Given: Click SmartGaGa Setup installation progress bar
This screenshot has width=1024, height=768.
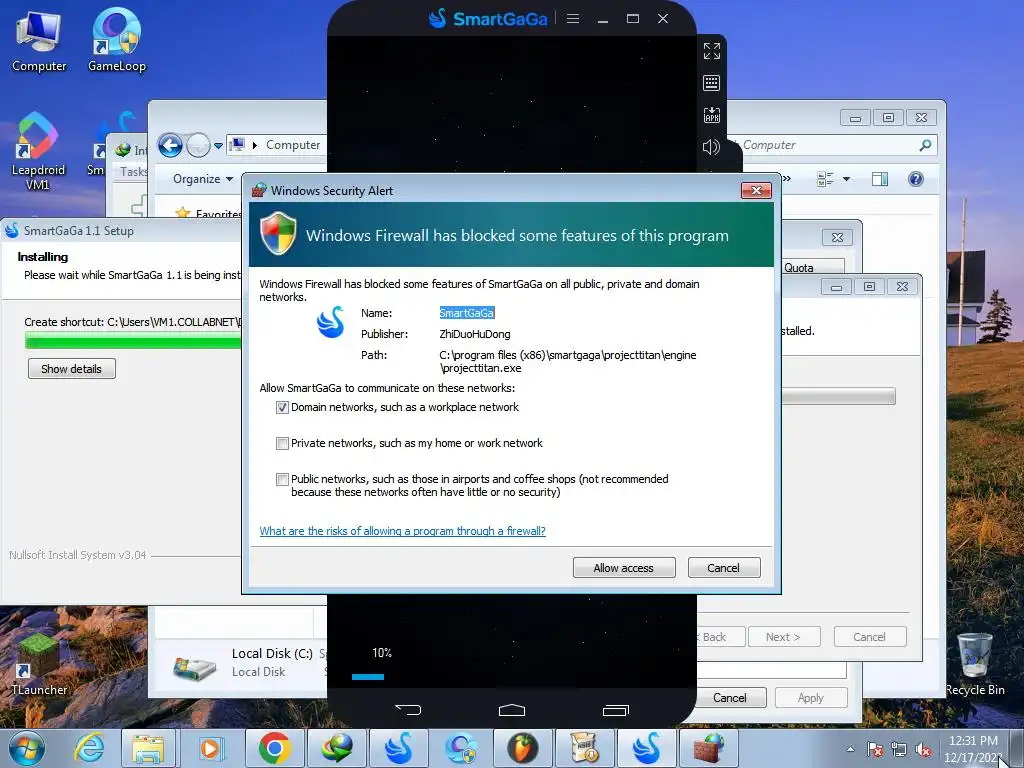Looking at the screenshot, I should click(x=133, y=340).
